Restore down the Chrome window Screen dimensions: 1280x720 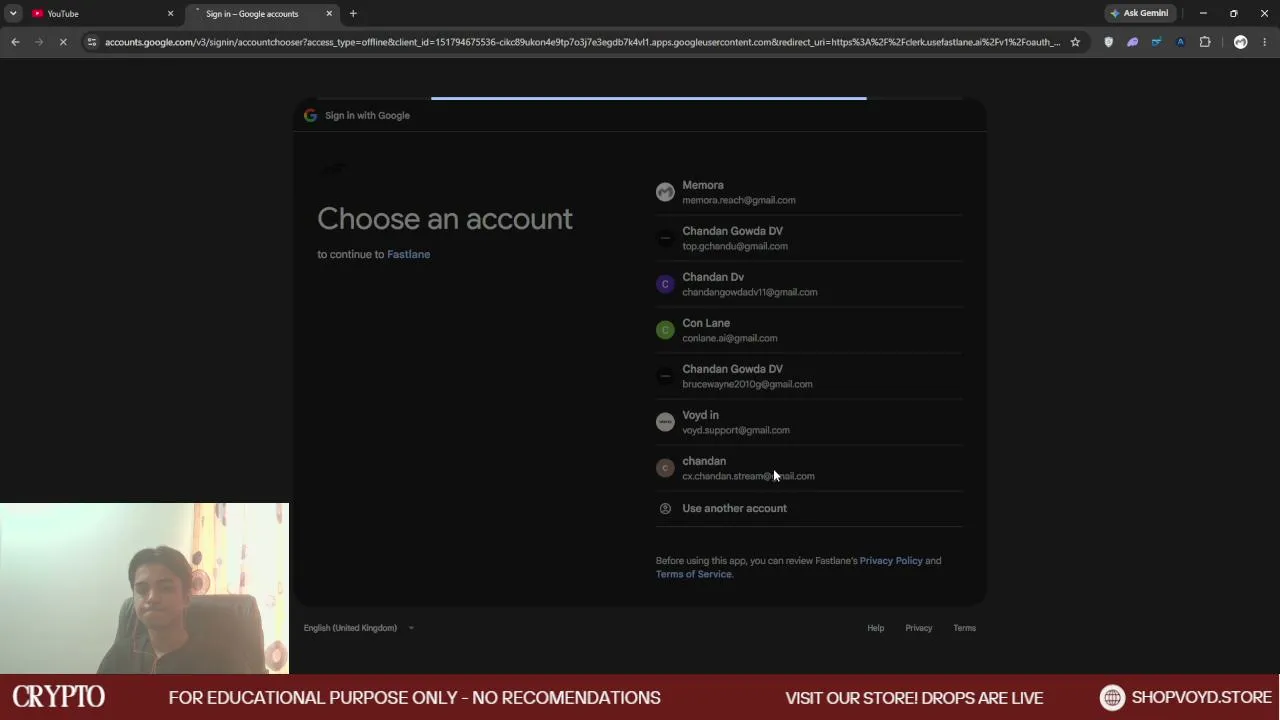click(x=1233, y=13)
